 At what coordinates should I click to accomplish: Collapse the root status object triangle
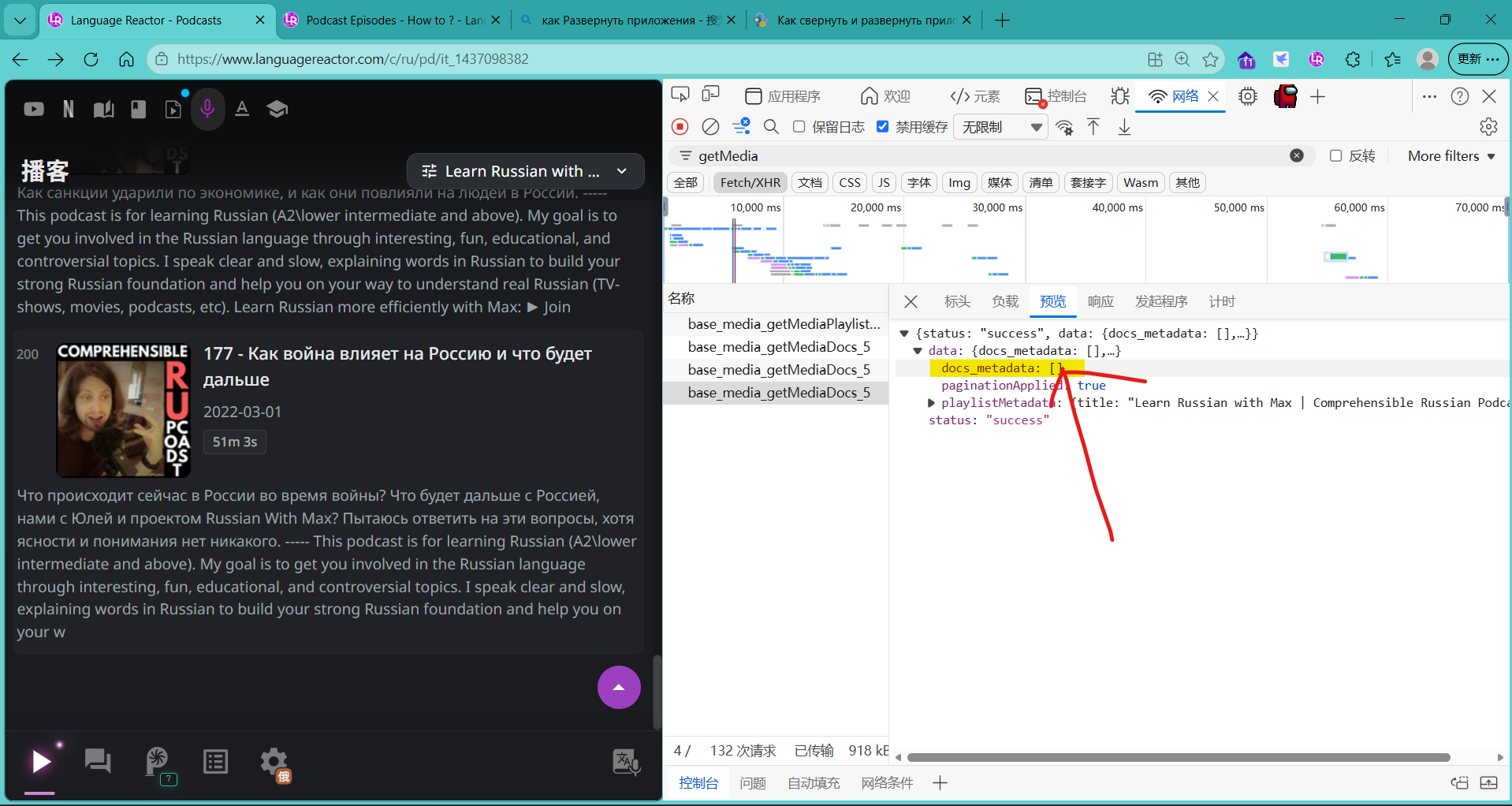(905, 334)
